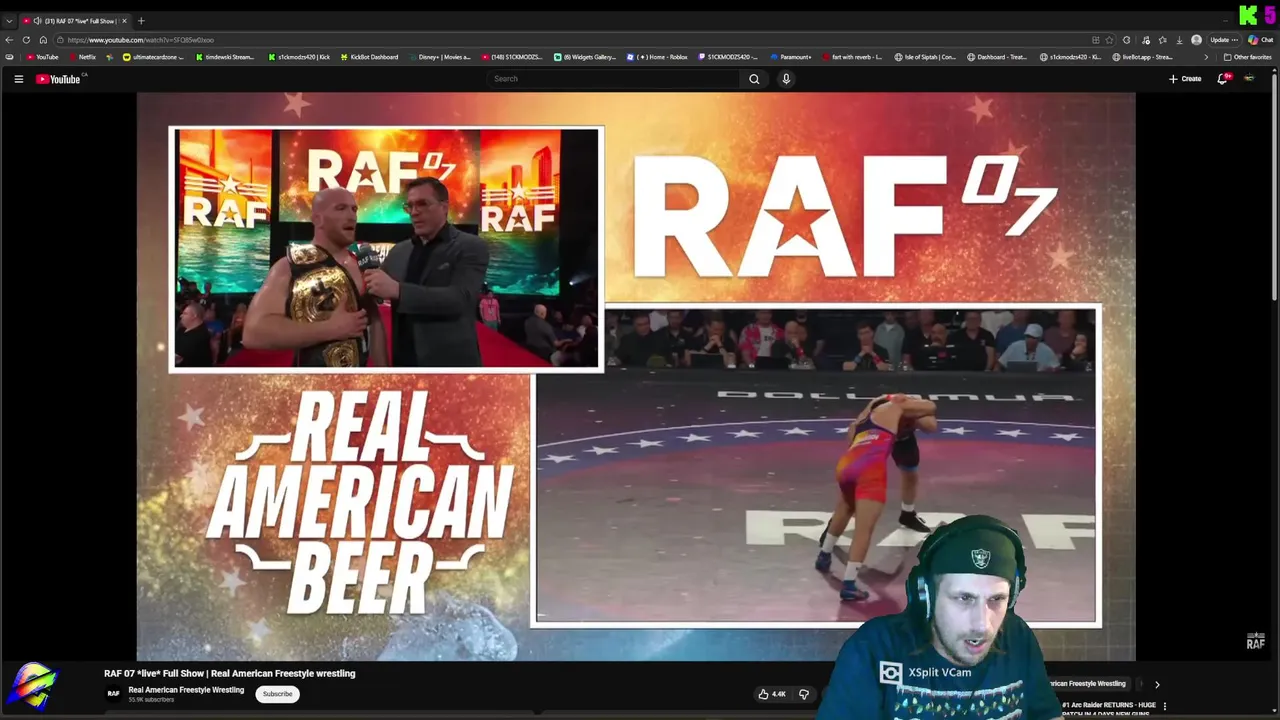
Task: Bookmark this page with star icon
Action: [1109, 40]
